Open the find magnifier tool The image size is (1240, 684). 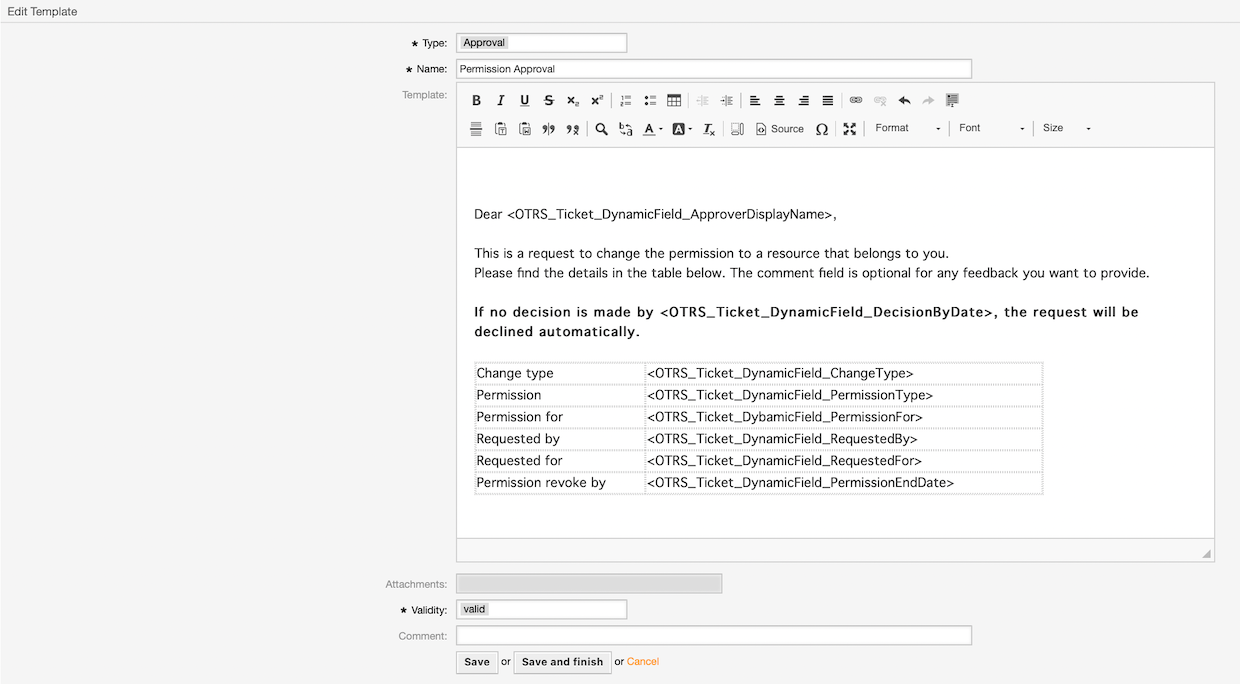point(601,129)
